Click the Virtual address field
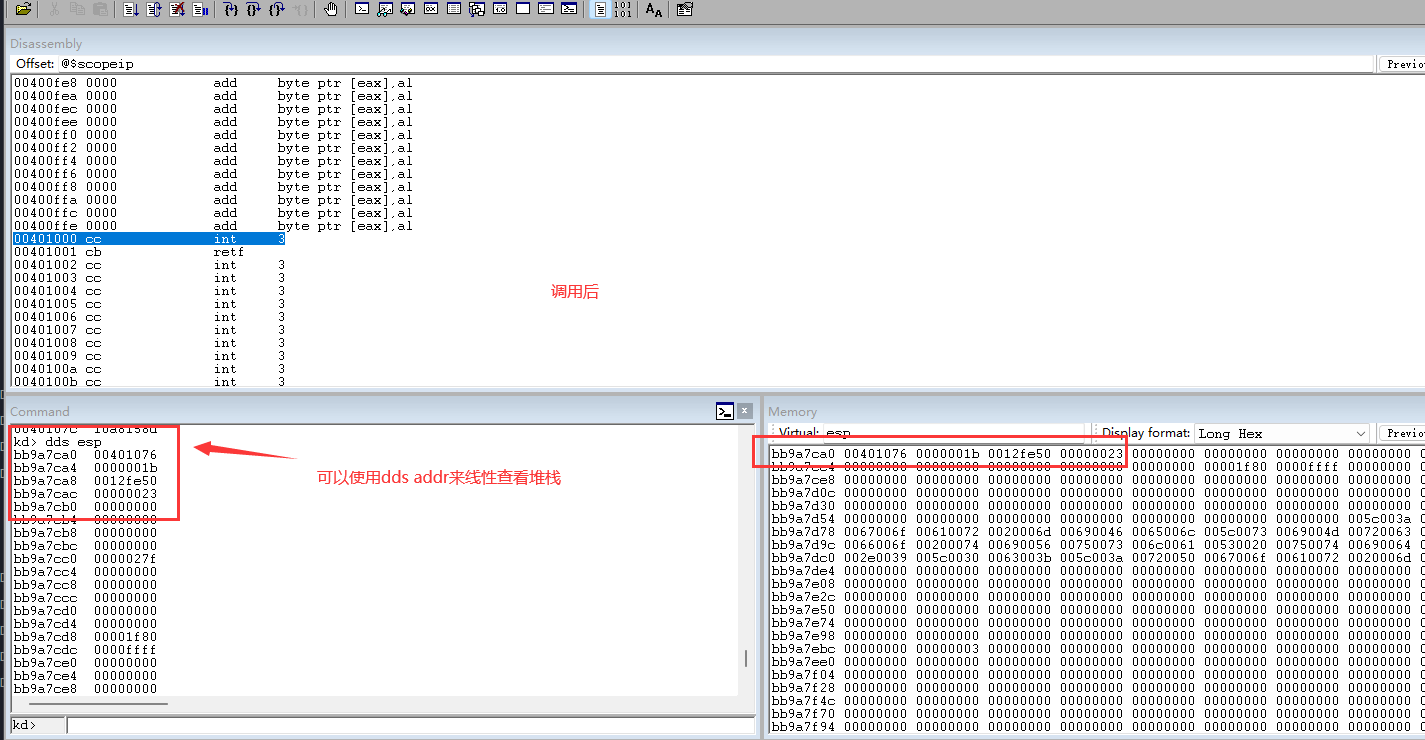1425x740 pixels. click(960, 433)
